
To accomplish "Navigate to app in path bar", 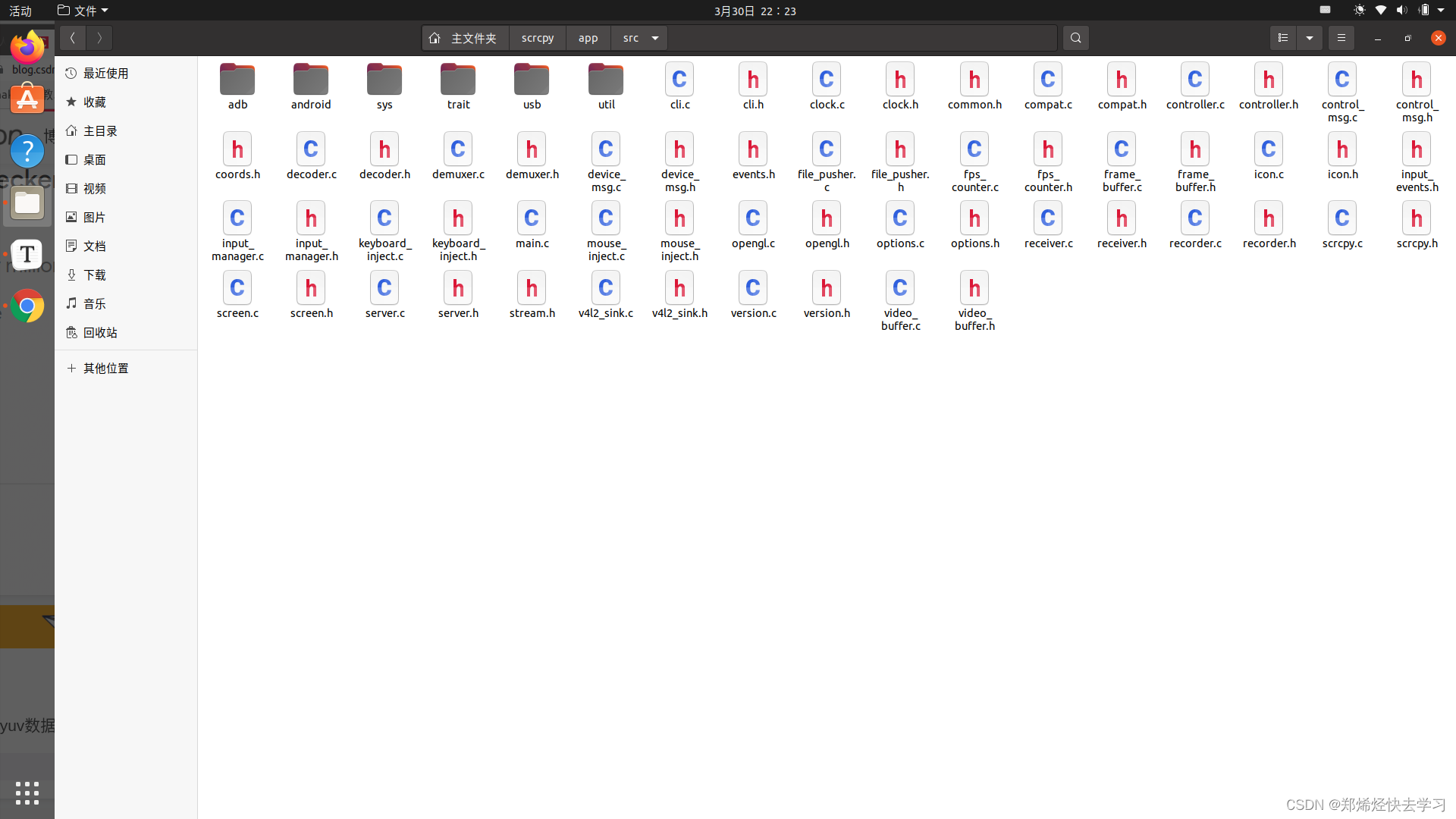I will coord(588,38).
